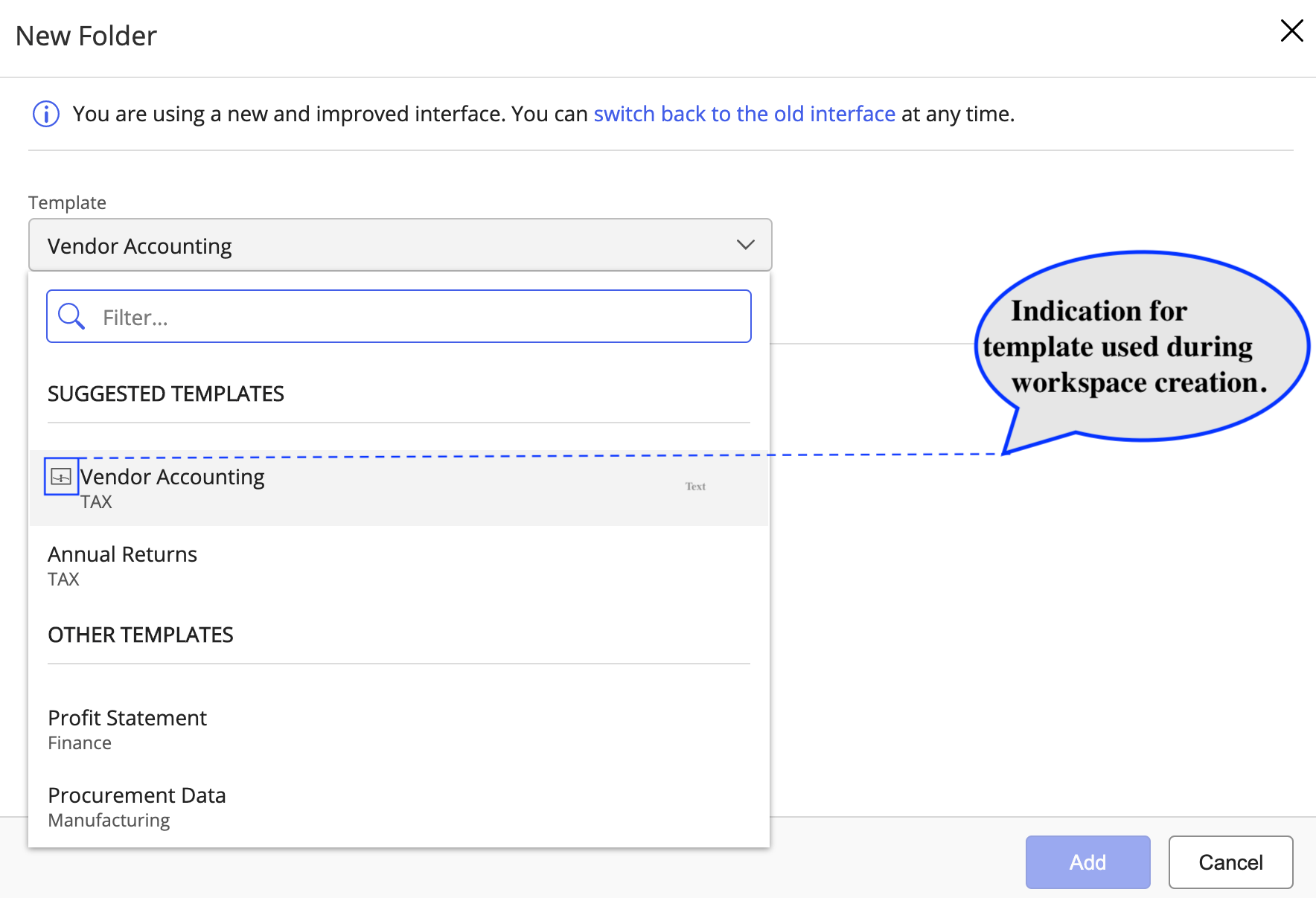Viewport: 1316px width, 898px height.
Task: Click the Other Templates section heading
Action: click(141, 635)
